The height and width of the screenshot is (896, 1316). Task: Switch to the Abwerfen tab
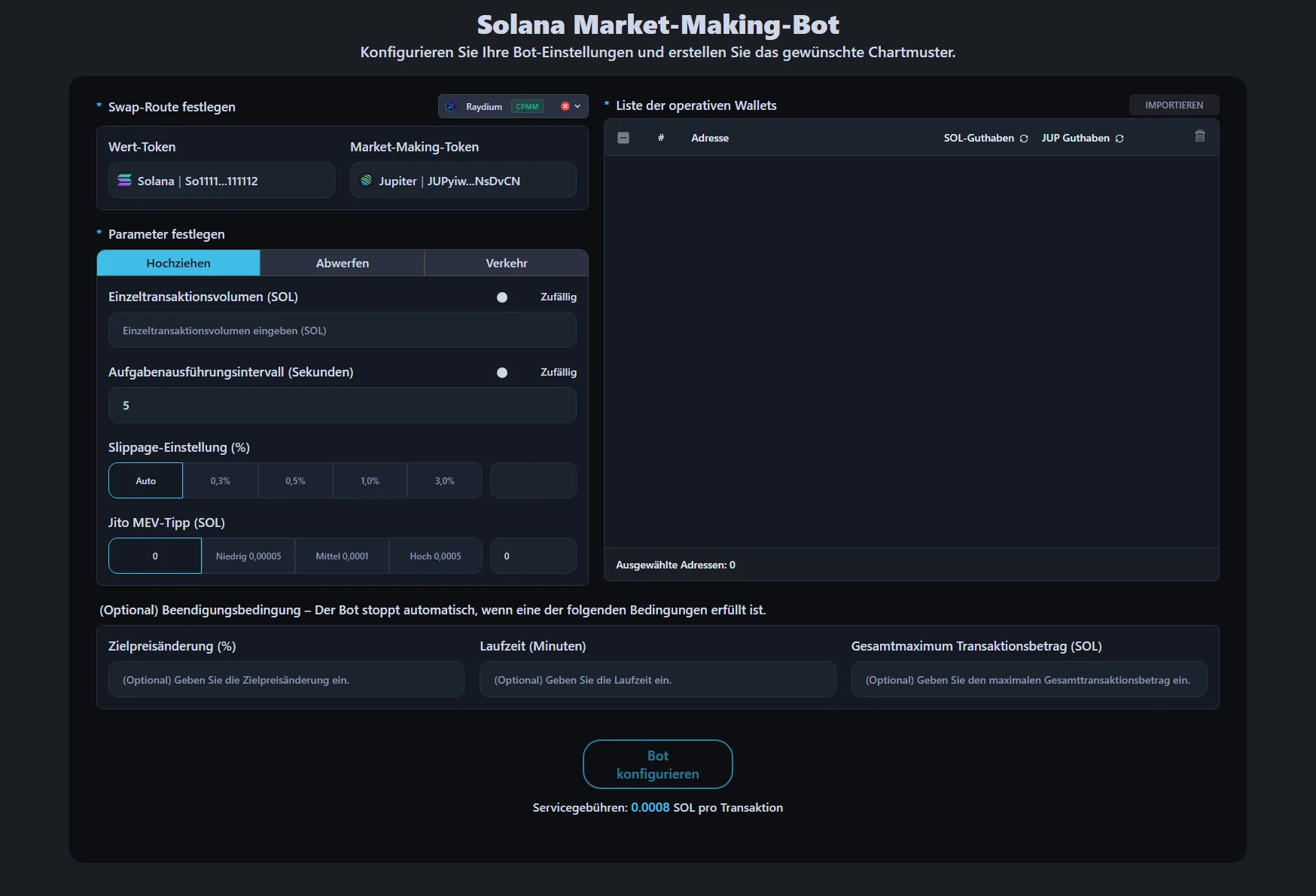click(343, 264)
